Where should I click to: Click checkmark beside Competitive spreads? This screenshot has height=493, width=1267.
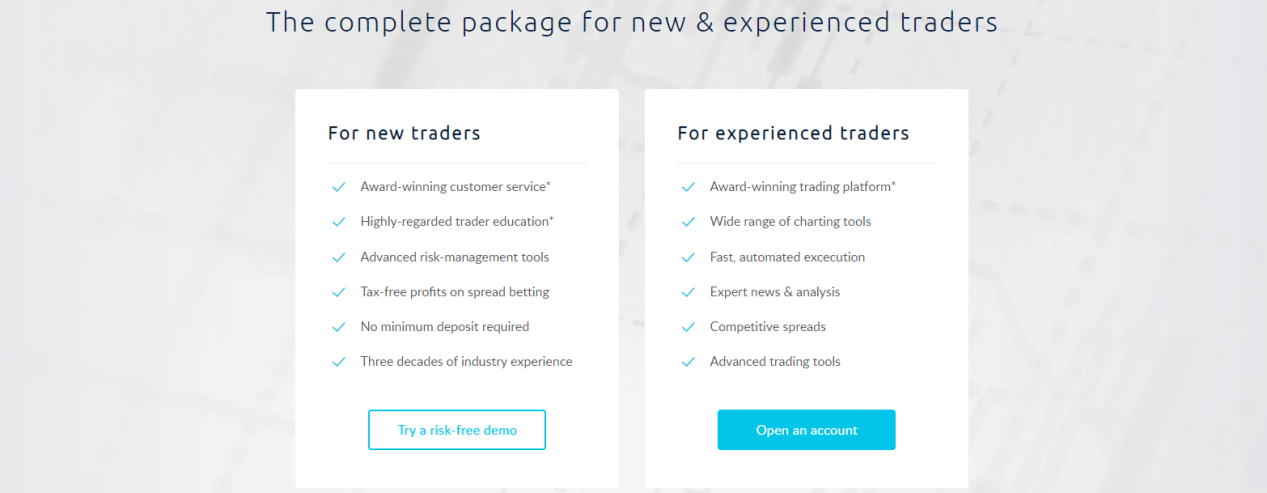click(688, 327)
